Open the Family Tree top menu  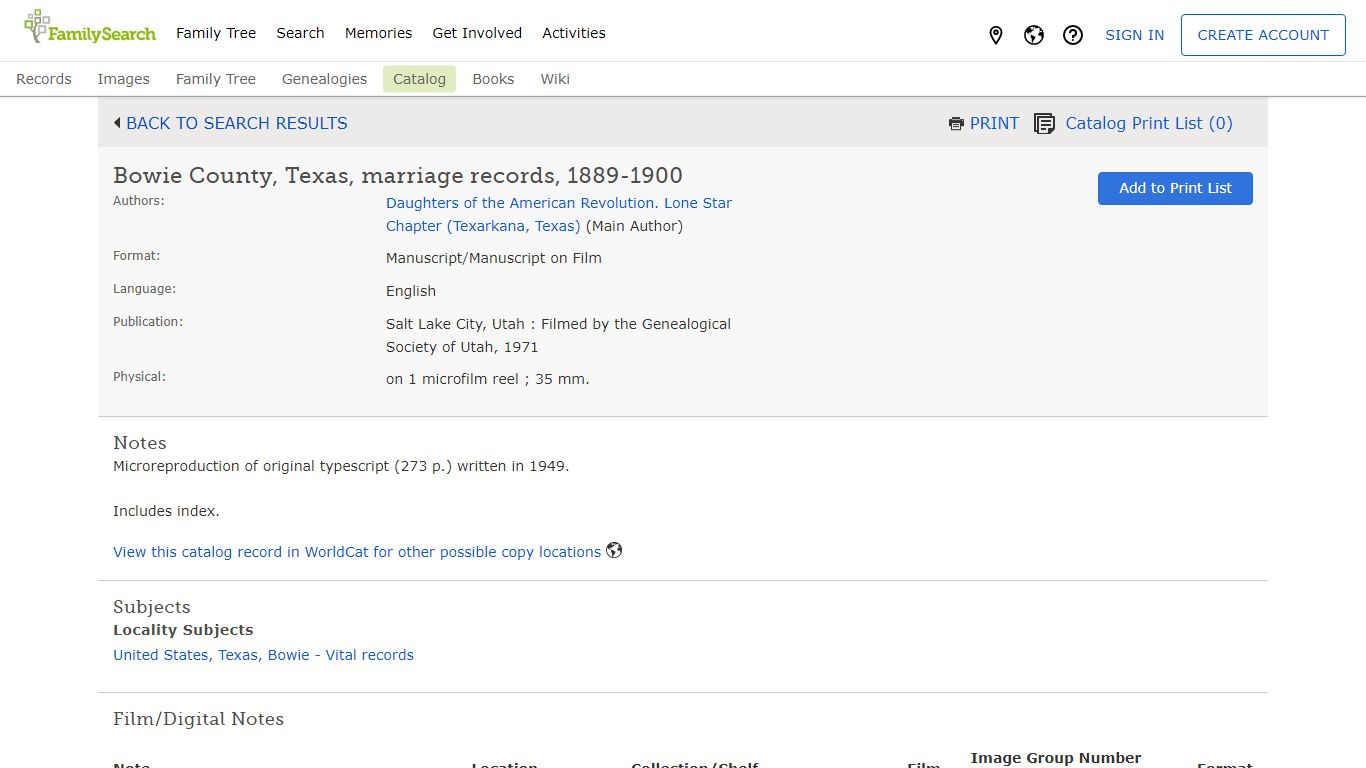coord(216,33)
